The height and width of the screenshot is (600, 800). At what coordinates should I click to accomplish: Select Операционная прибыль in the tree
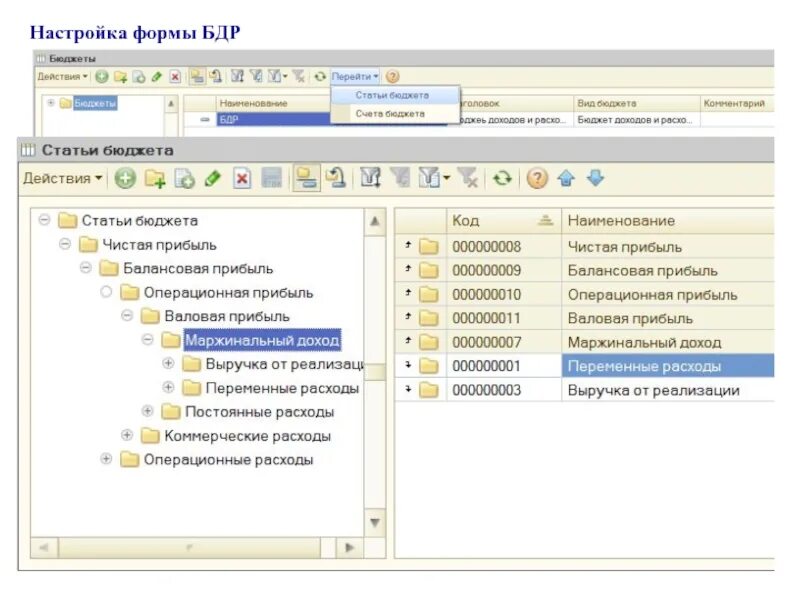[228, 292]
